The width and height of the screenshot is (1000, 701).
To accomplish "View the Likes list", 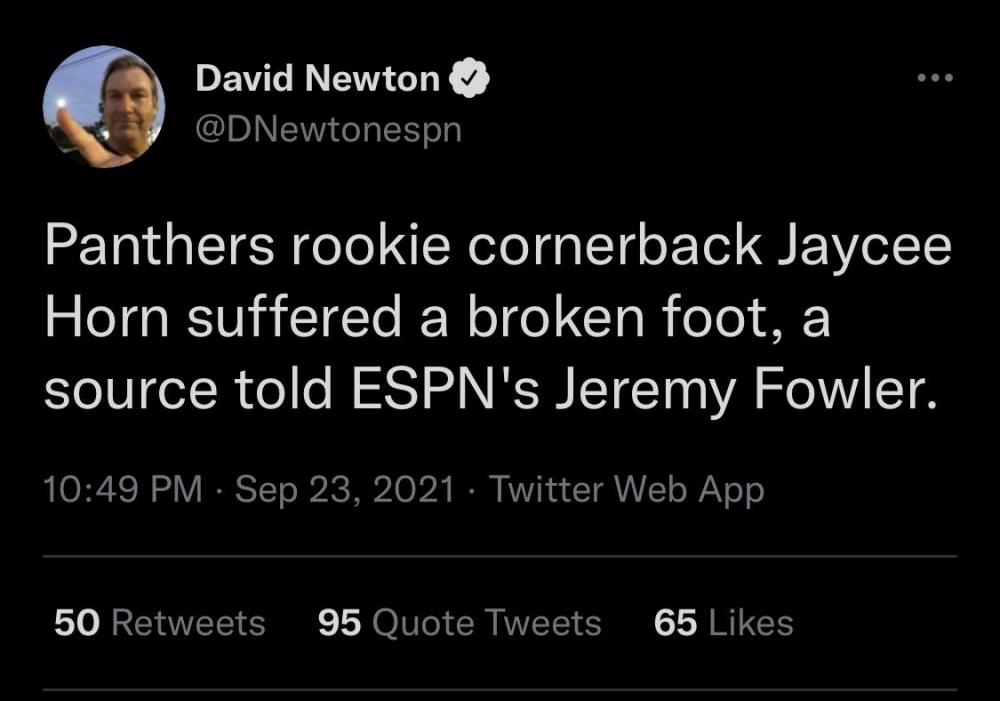I will (750, 623).
